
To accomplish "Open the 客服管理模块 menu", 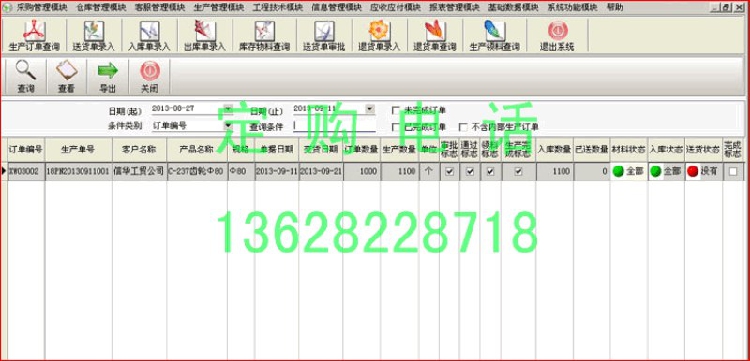I will pyautogui.click(x=160, y=8).
